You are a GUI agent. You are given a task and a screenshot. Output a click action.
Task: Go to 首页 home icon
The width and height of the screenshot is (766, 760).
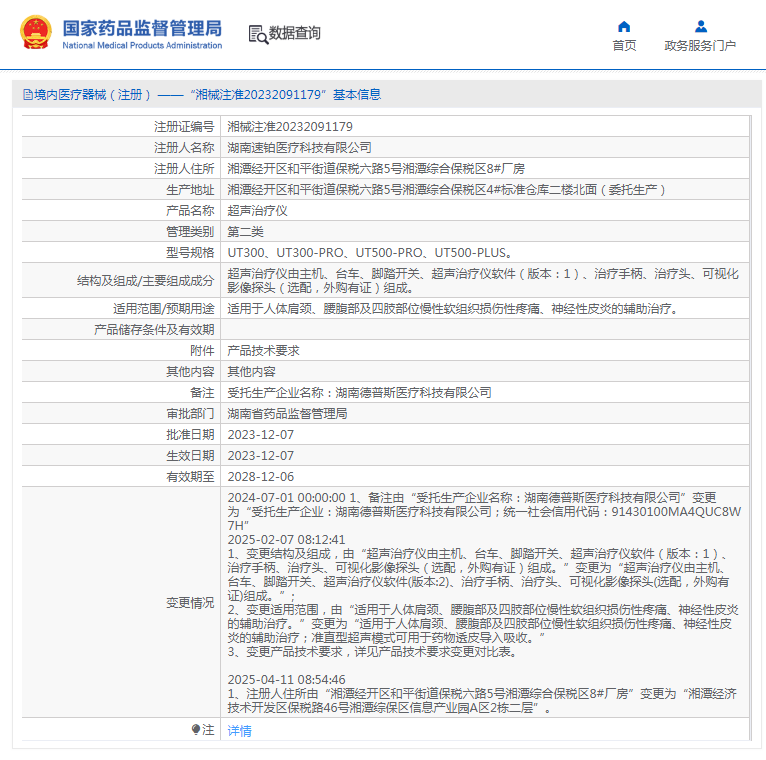[x=624, y=26]
